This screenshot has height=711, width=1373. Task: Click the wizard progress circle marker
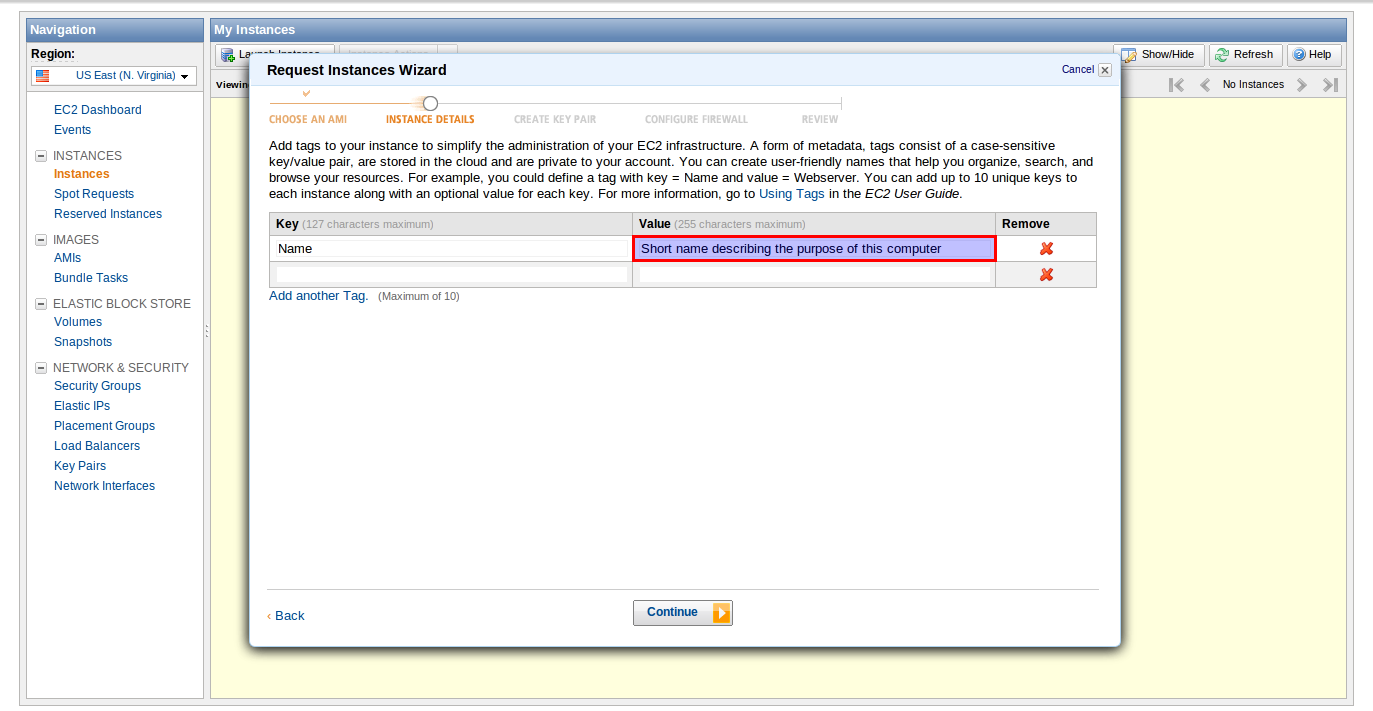[430, 103]
